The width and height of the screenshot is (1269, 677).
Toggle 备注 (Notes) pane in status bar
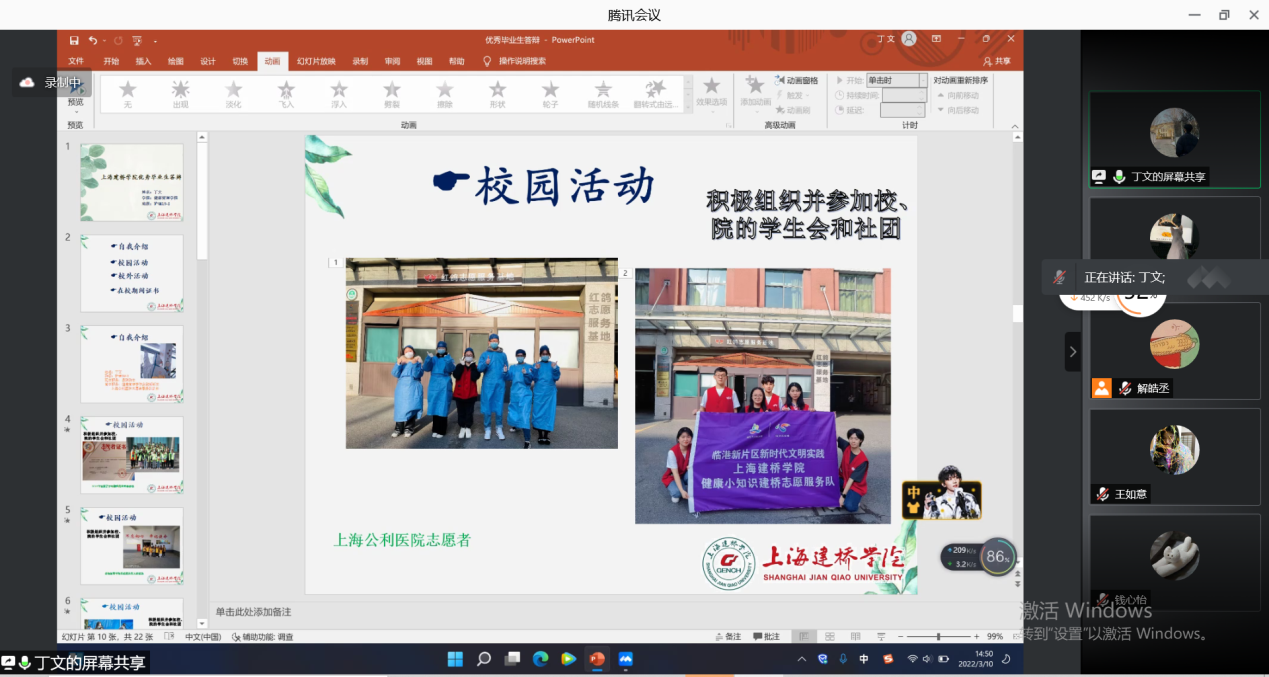(728, 636)
